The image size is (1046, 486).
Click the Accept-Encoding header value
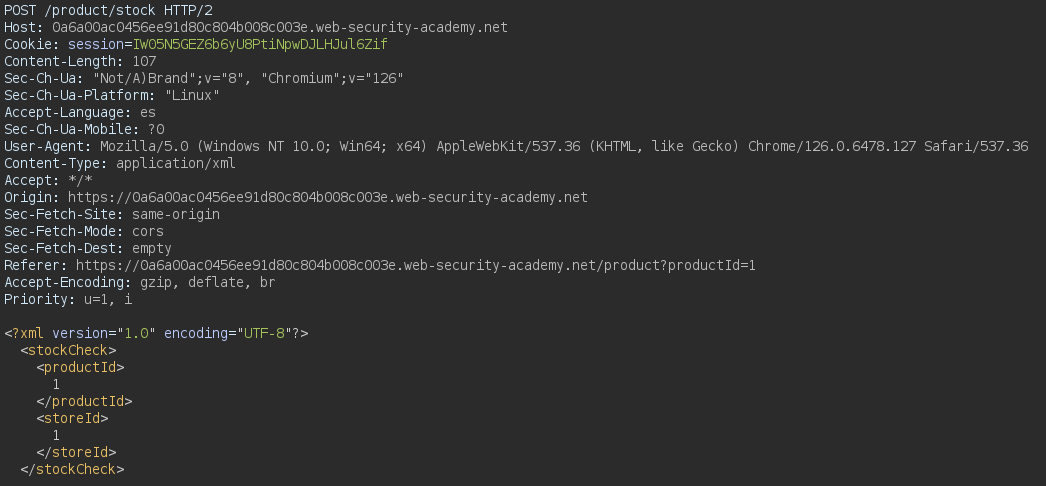coord(207,282)
